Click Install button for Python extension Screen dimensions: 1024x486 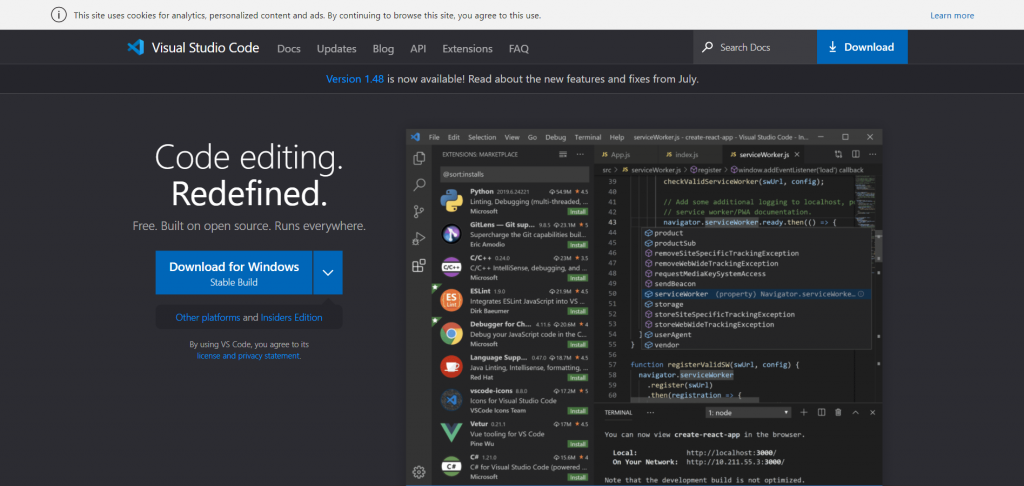pyautogui.click(x=577, y=211)
